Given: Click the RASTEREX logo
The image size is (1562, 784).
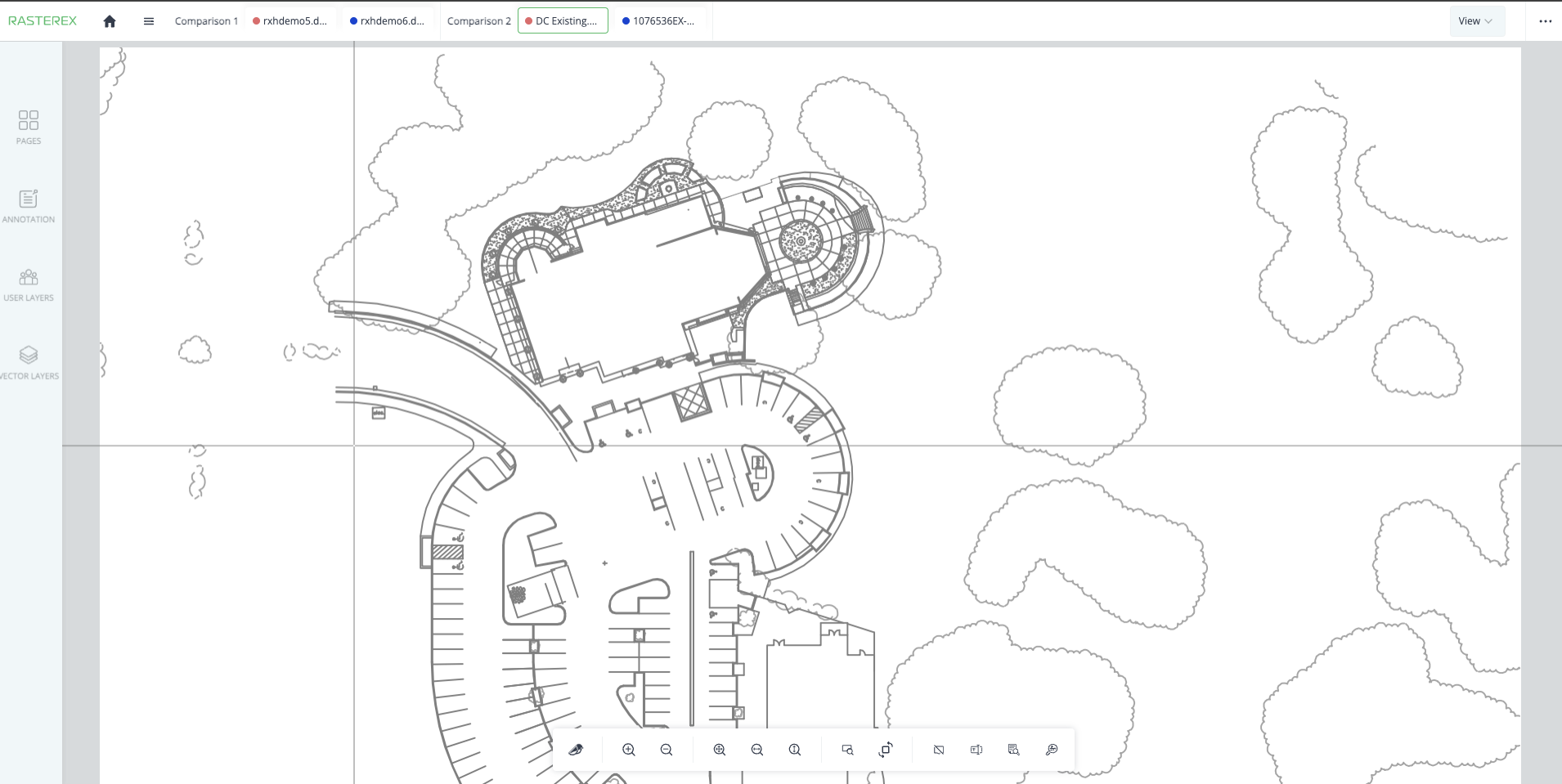Looking at the screenshot, I should point(43,21).
